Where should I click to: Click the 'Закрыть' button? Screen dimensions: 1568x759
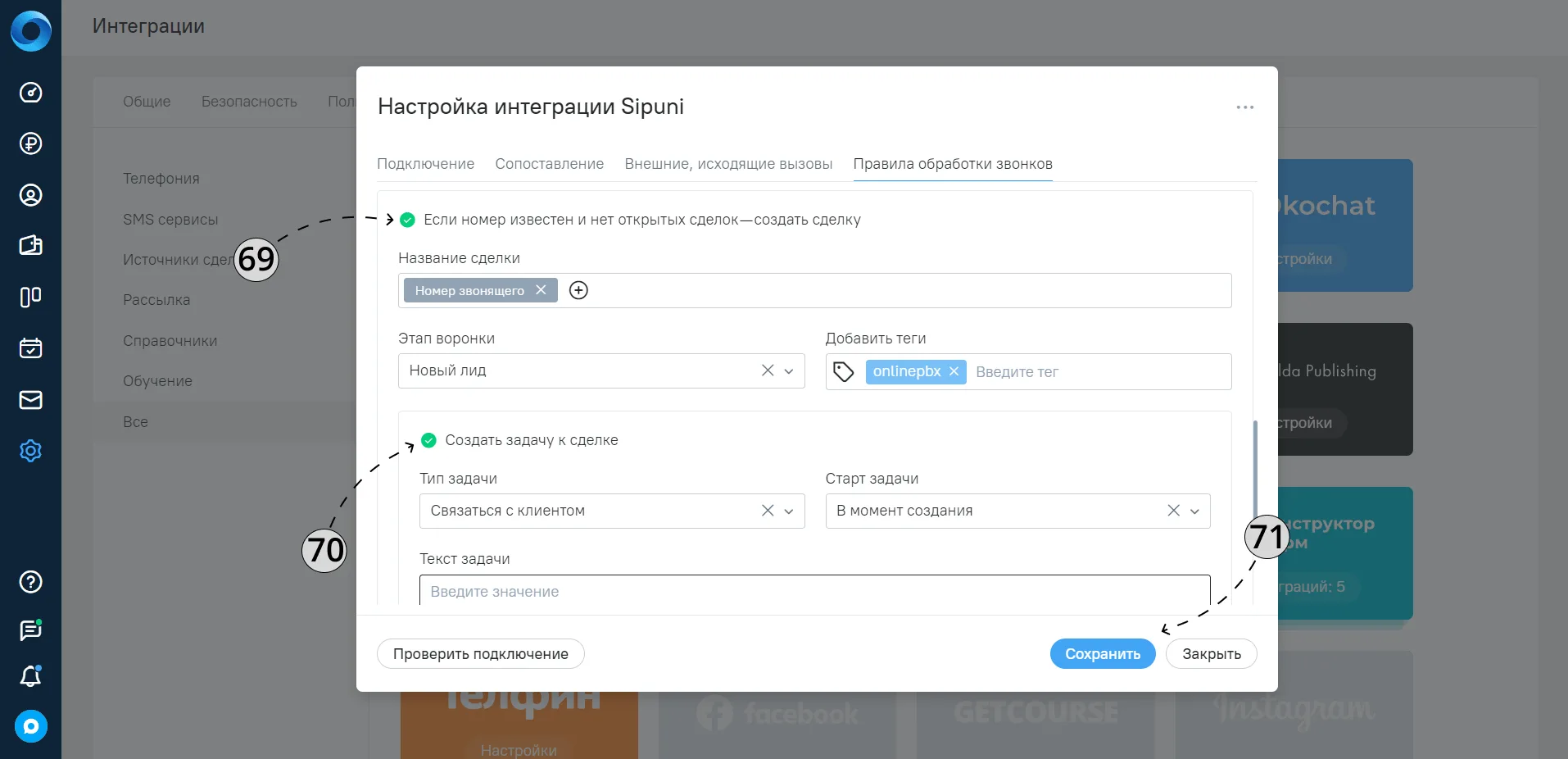coord(1212,654)
